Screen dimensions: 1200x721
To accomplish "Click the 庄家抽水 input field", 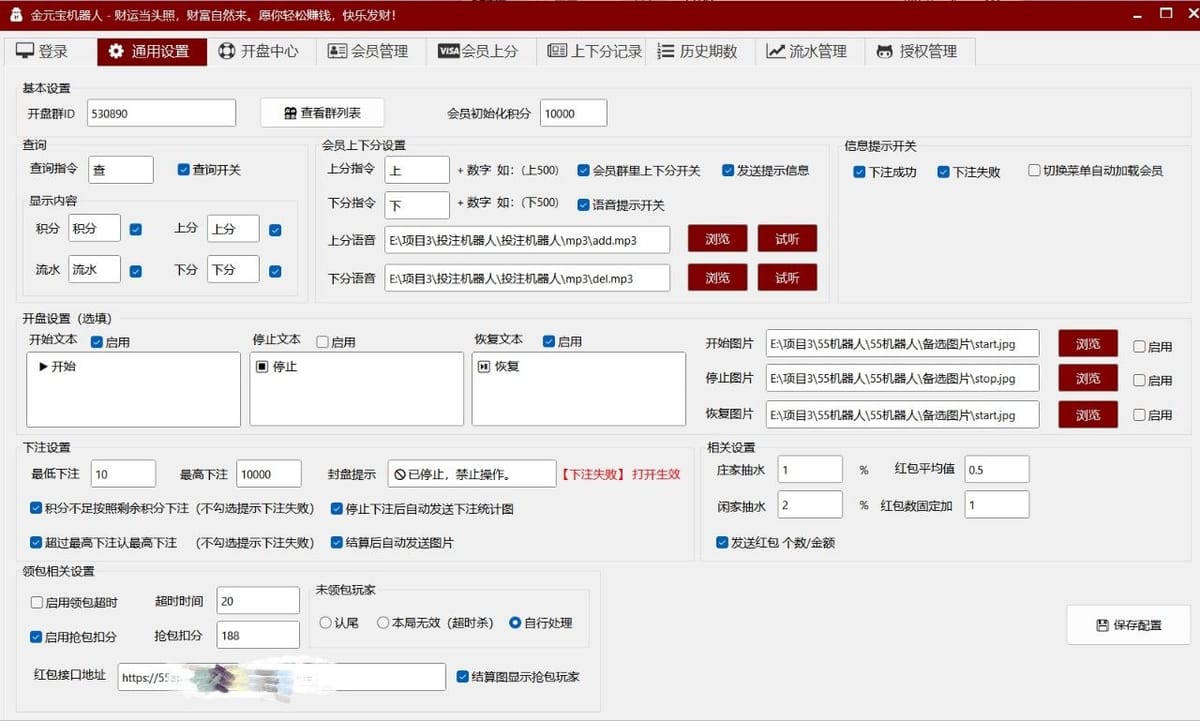I will [x=810, y=470].
